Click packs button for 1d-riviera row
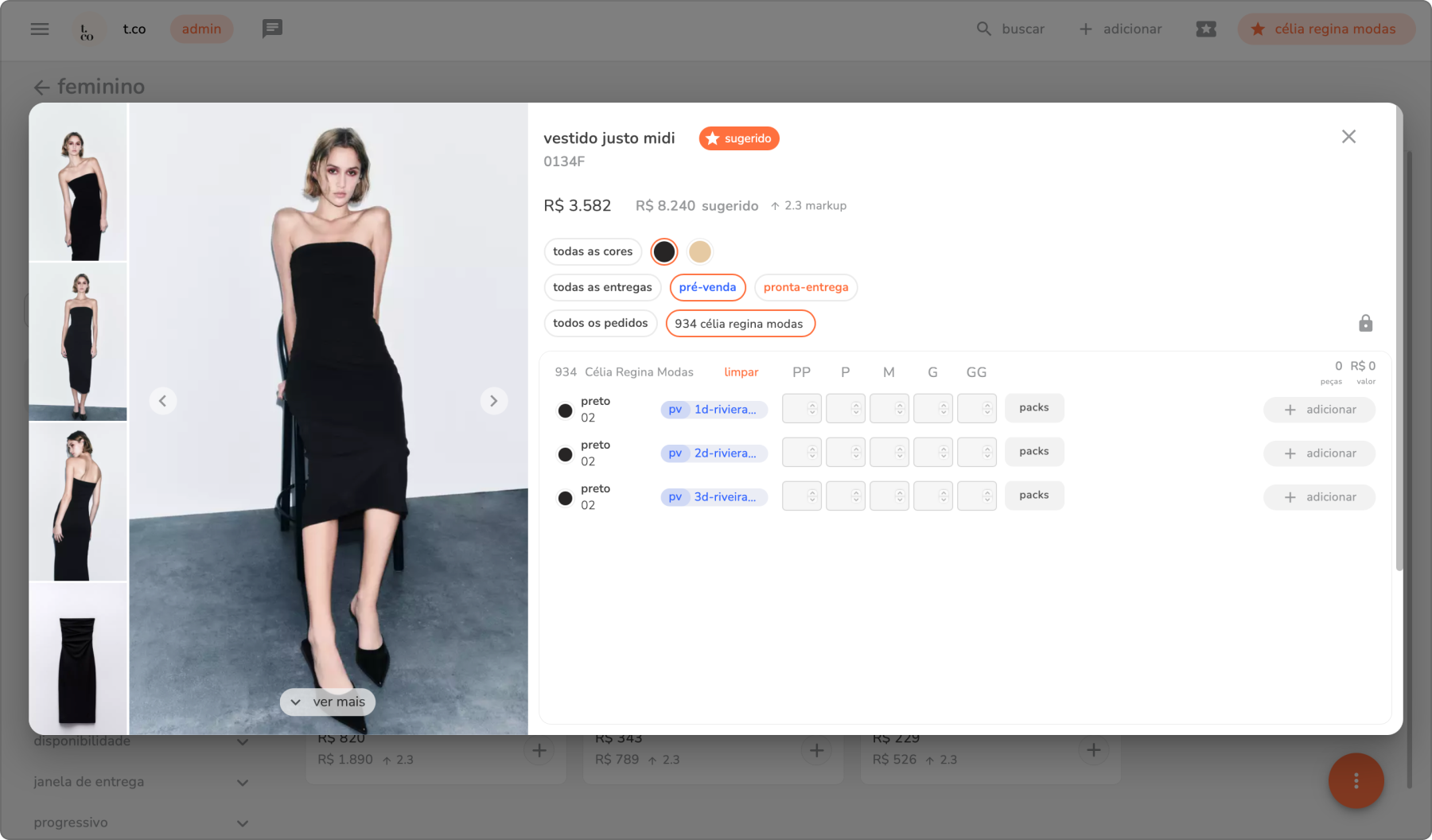Image resolution: width=1432 pixels, height=840 pixels. (x=1033, y=408)
